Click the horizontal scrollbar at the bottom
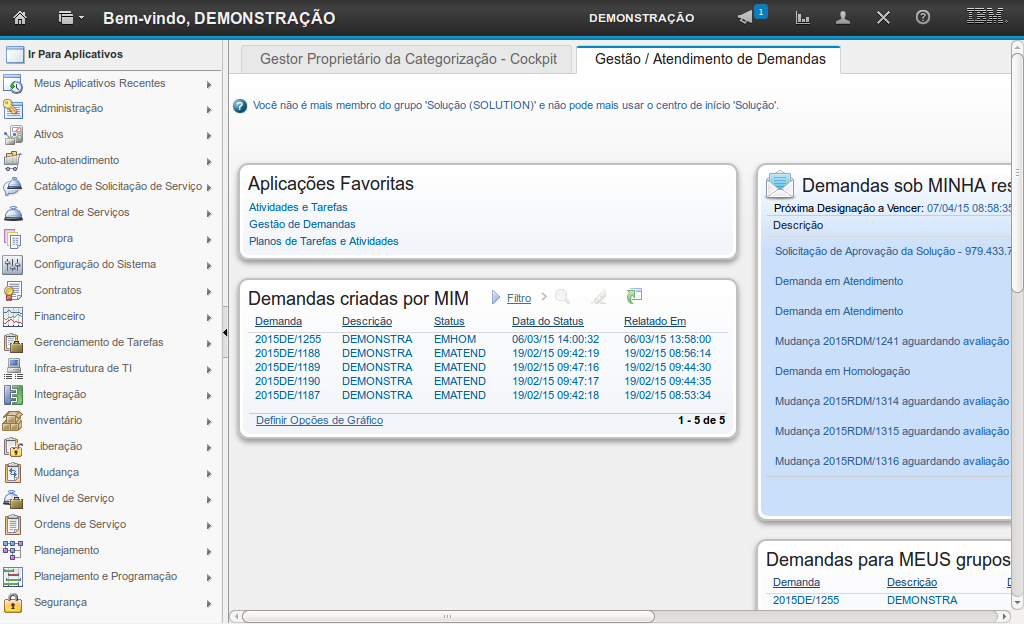1024x624 pixels. point(448,616)
